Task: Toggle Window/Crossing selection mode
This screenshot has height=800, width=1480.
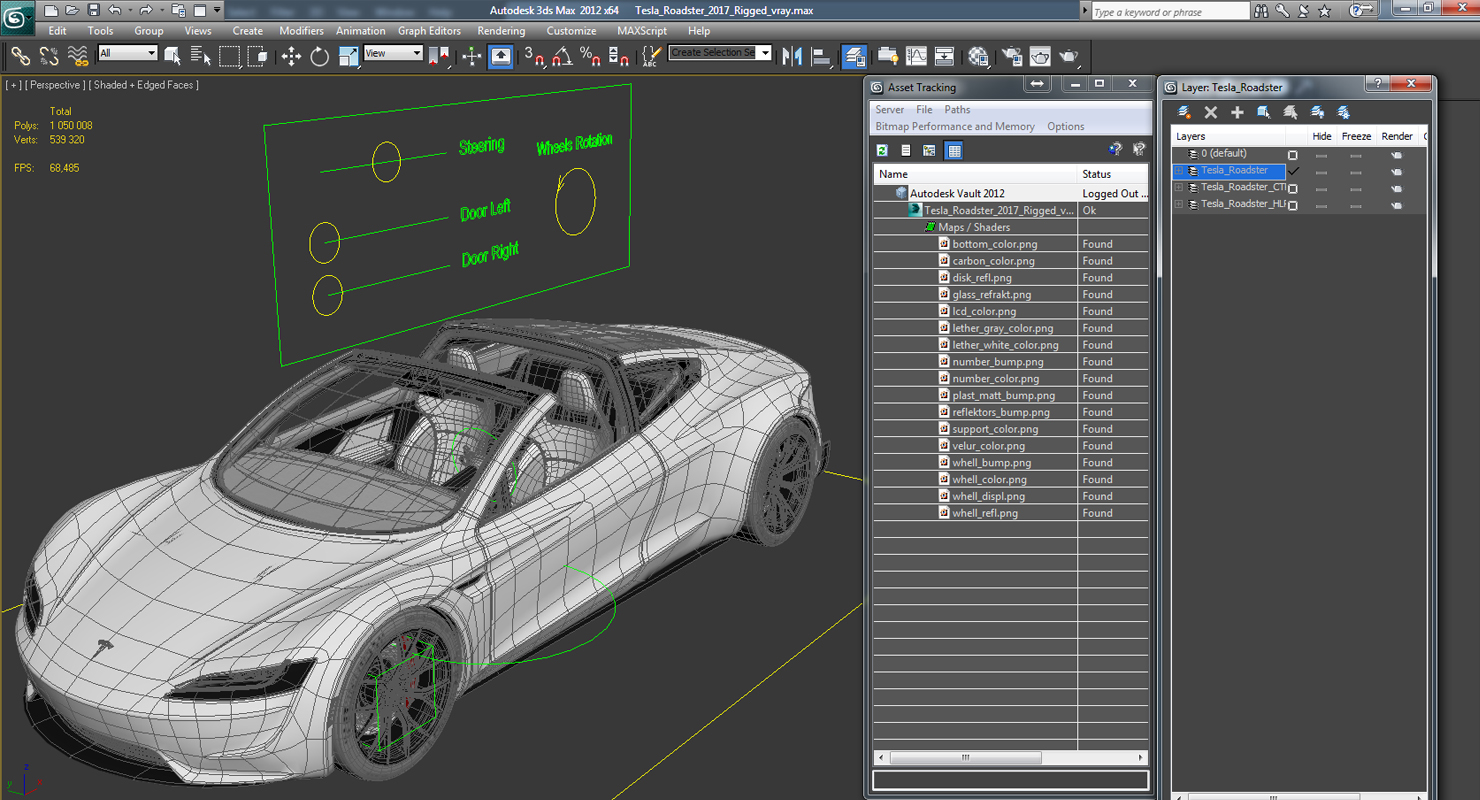Action: point(257,56)
